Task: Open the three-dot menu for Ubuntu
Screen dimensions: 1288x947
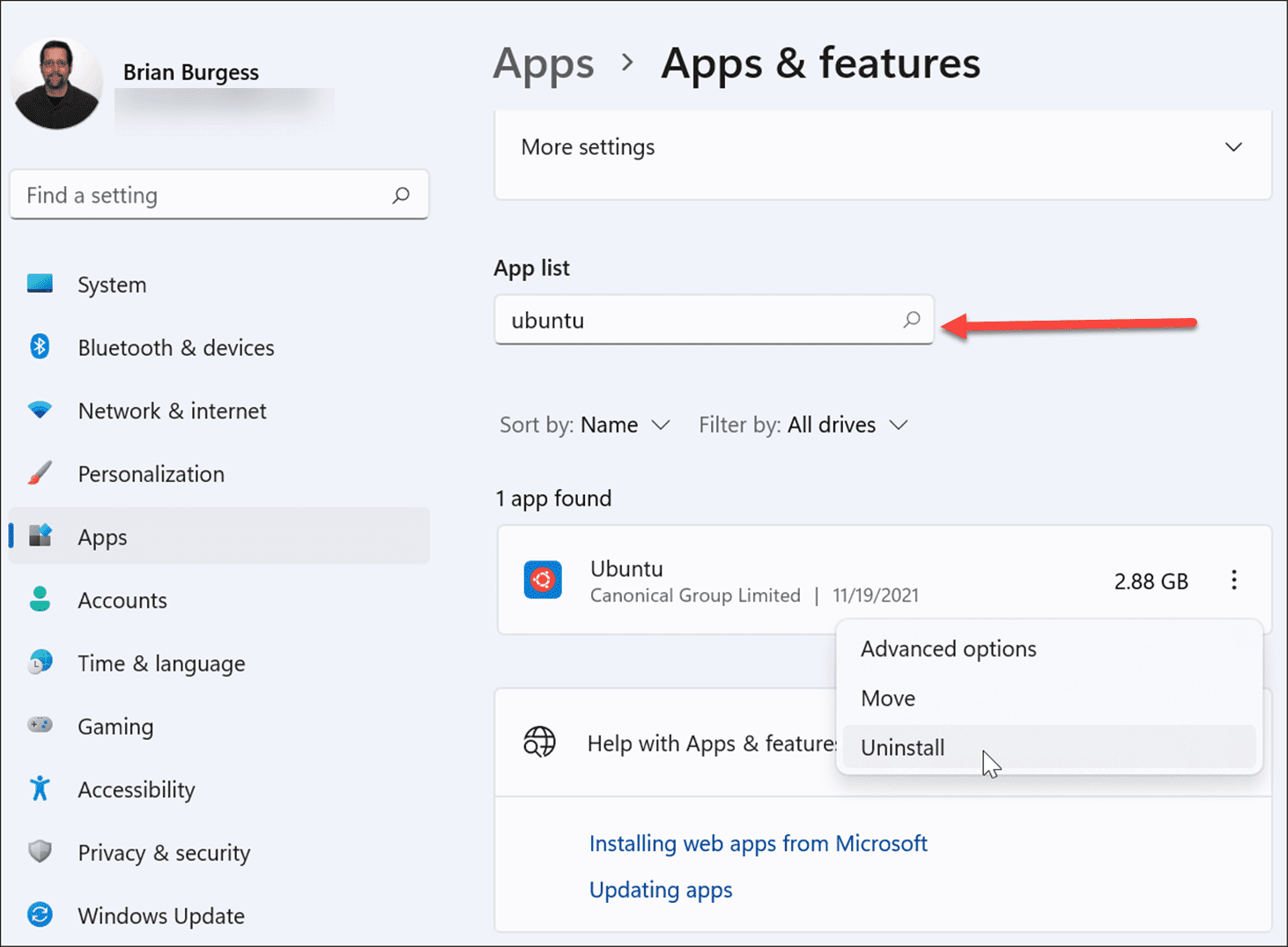Action: (1233, 580)
